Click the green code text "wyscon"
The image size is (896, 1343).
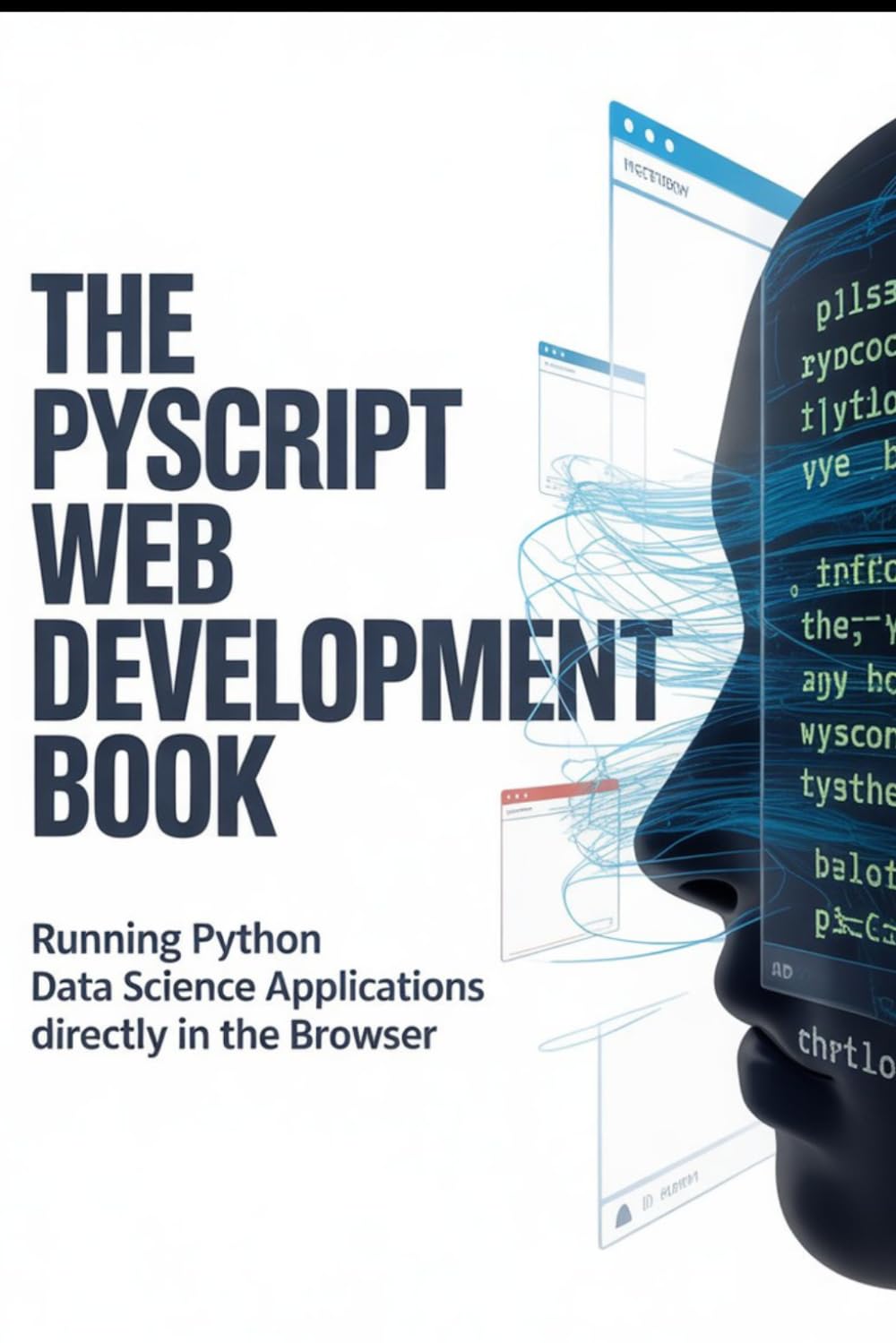point(847,736)
